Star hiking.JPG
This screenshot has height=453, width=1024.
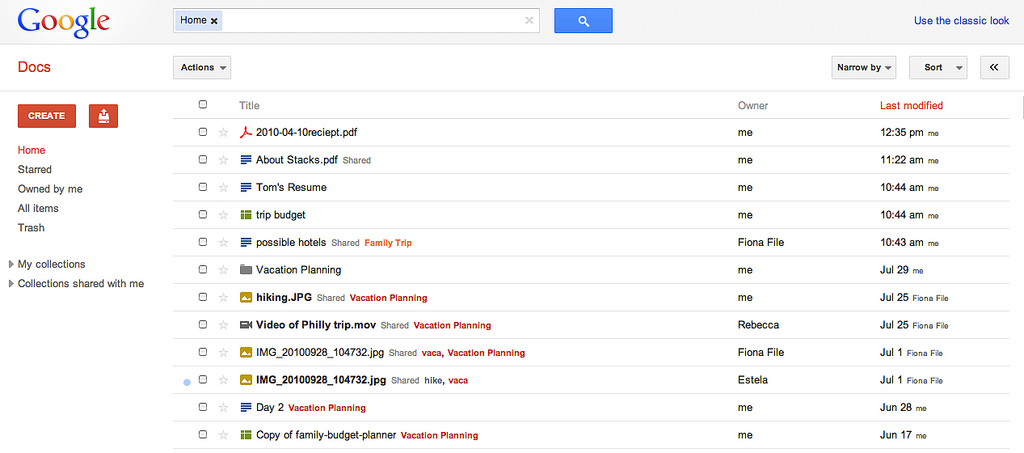click(x=223, y=298)
